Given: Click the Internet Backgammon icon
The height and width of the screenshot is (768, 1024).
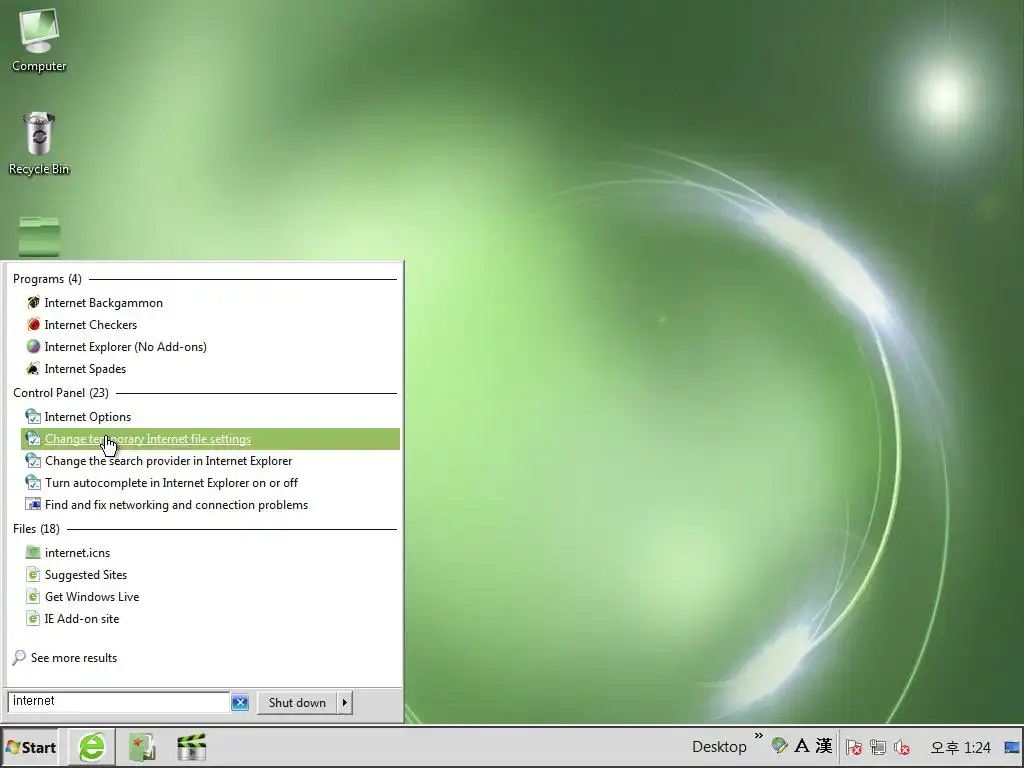Looking at the screenshot, I should (x=33, y=302).
